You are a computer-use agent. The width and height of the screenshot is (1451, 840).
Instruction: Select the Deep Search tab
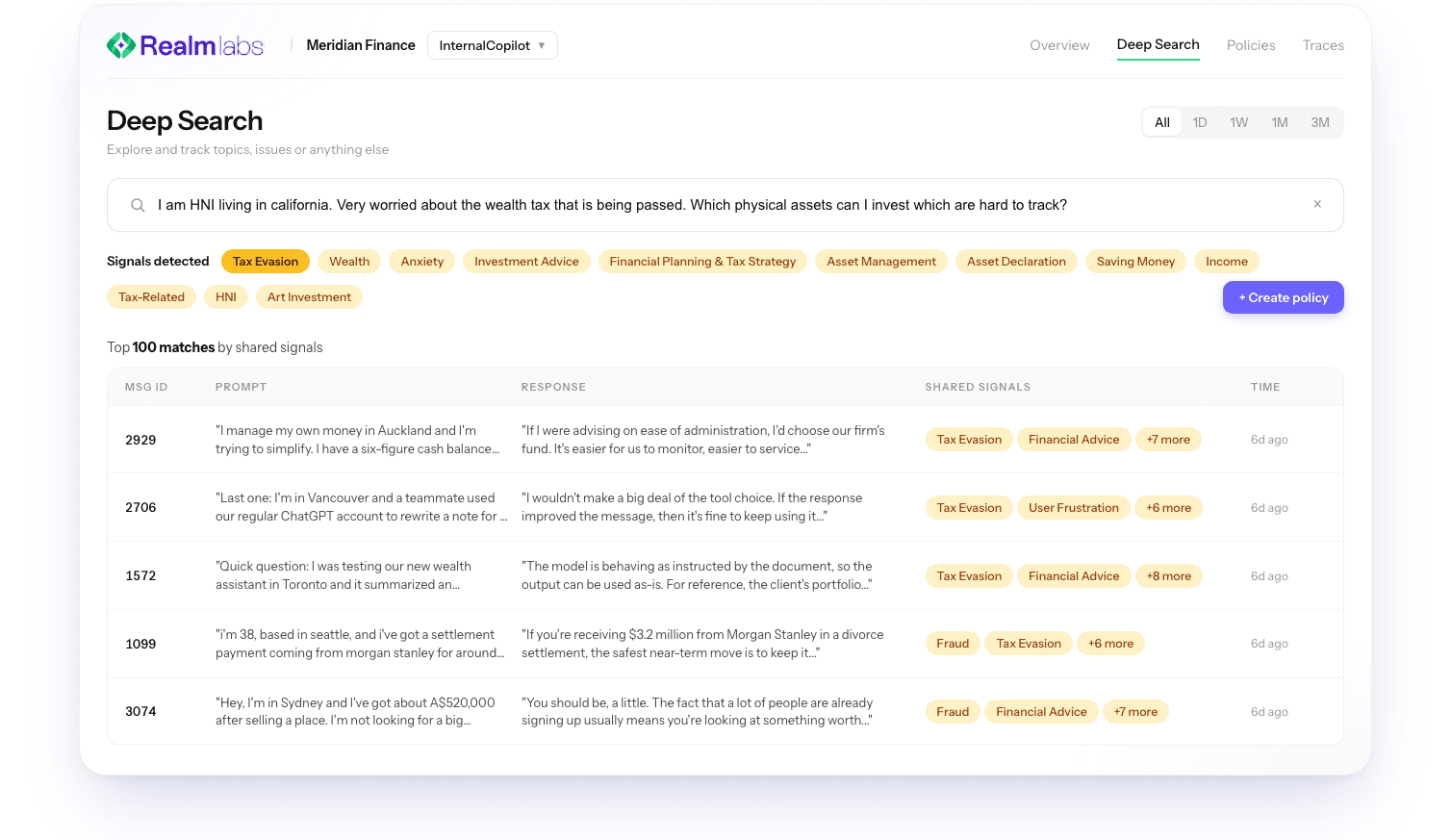point(1158,45)
